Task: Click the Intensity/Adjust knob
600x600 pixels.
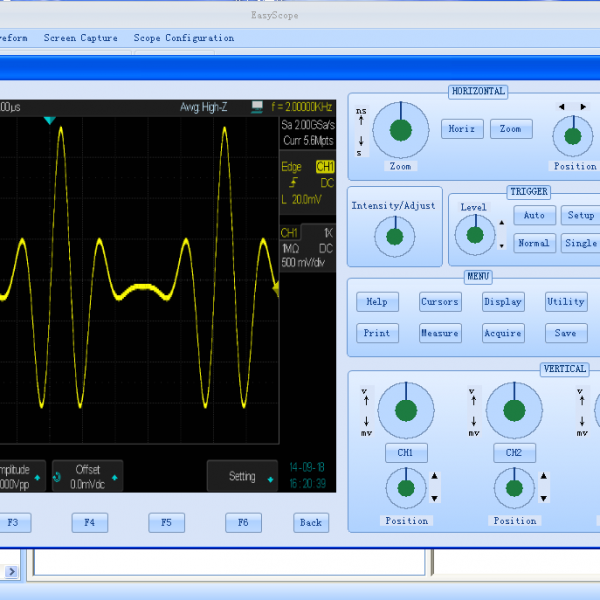Action: click(x=394, y=236)
